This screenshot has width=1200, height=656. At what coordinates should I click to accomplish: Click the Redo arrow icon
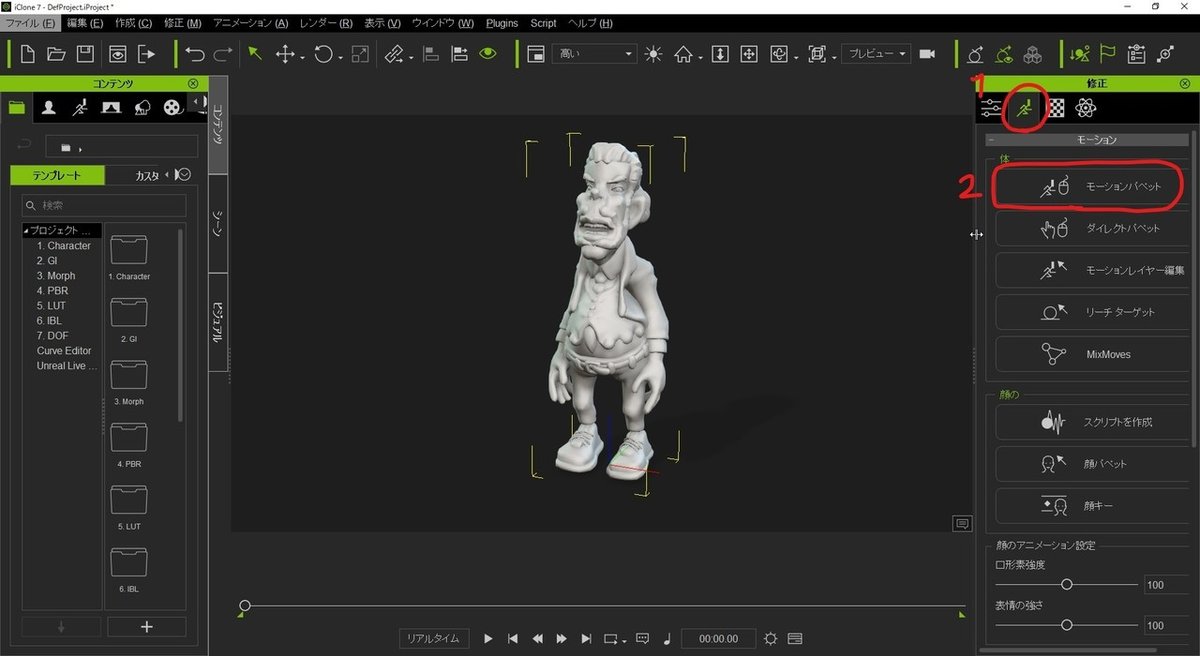(x=223, y=54)
